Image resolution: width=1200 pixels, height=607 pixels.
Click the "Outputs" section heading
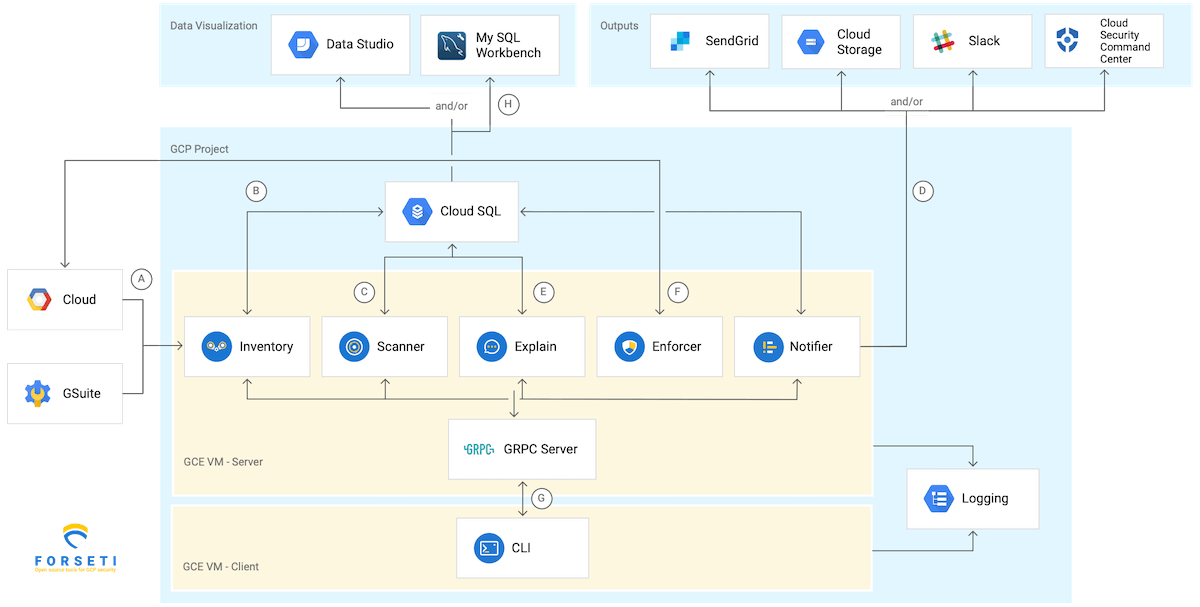click(619, 26)
